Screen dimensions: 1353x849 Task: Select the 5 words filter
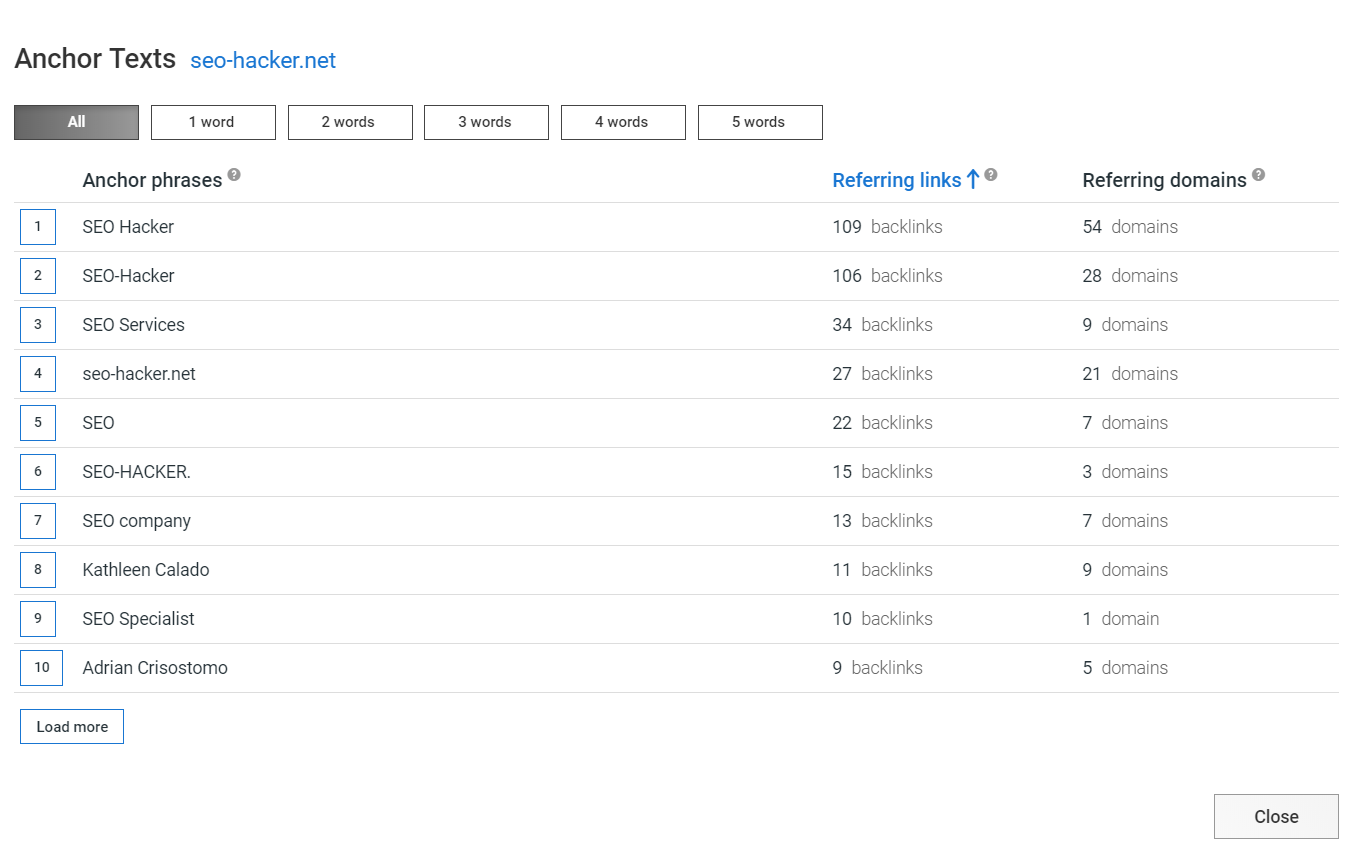click(x=760, y=122)
